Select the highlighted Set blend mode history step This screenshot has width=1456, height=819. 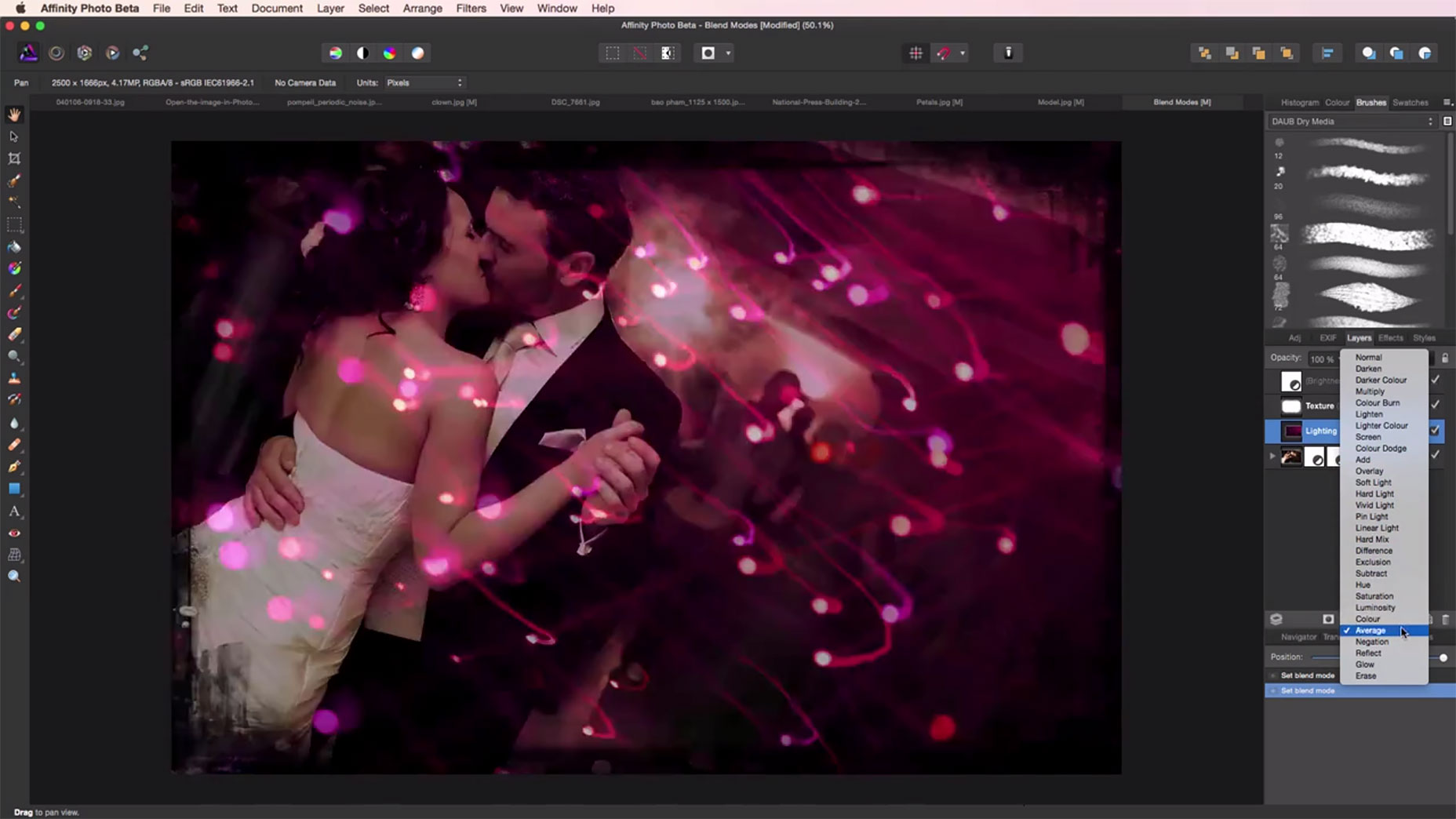(x=1360, y=691)
